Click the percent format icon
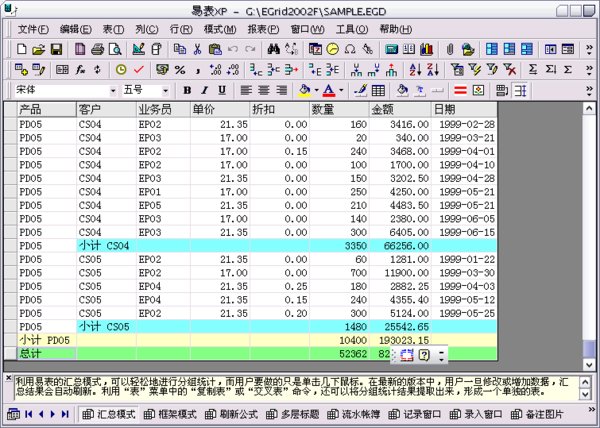The width and height of the screenshot is (600, 428). [179, 69]
